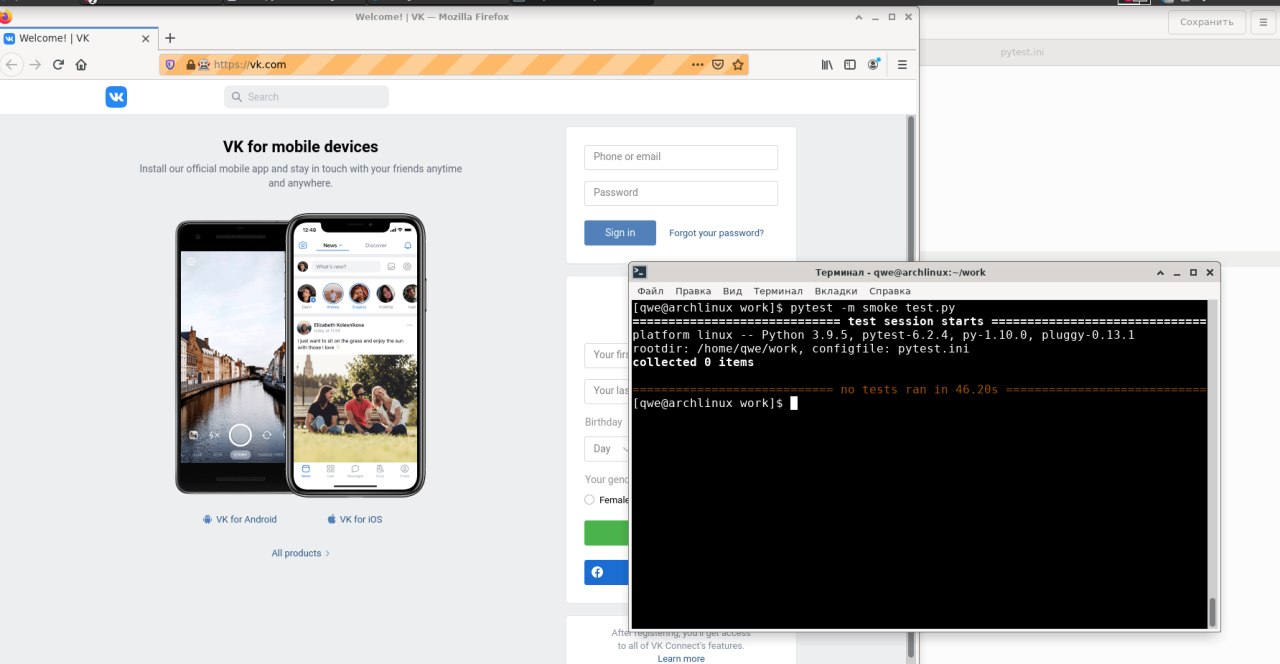Select the Female radio button

click(590, 500)
